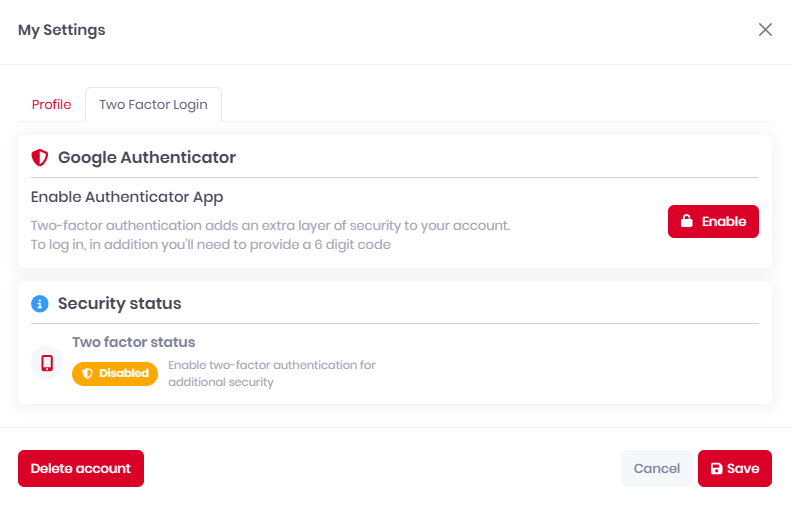Click the shield icon inside Disabled badge
The image size is (792, 507).
[87, 373]
